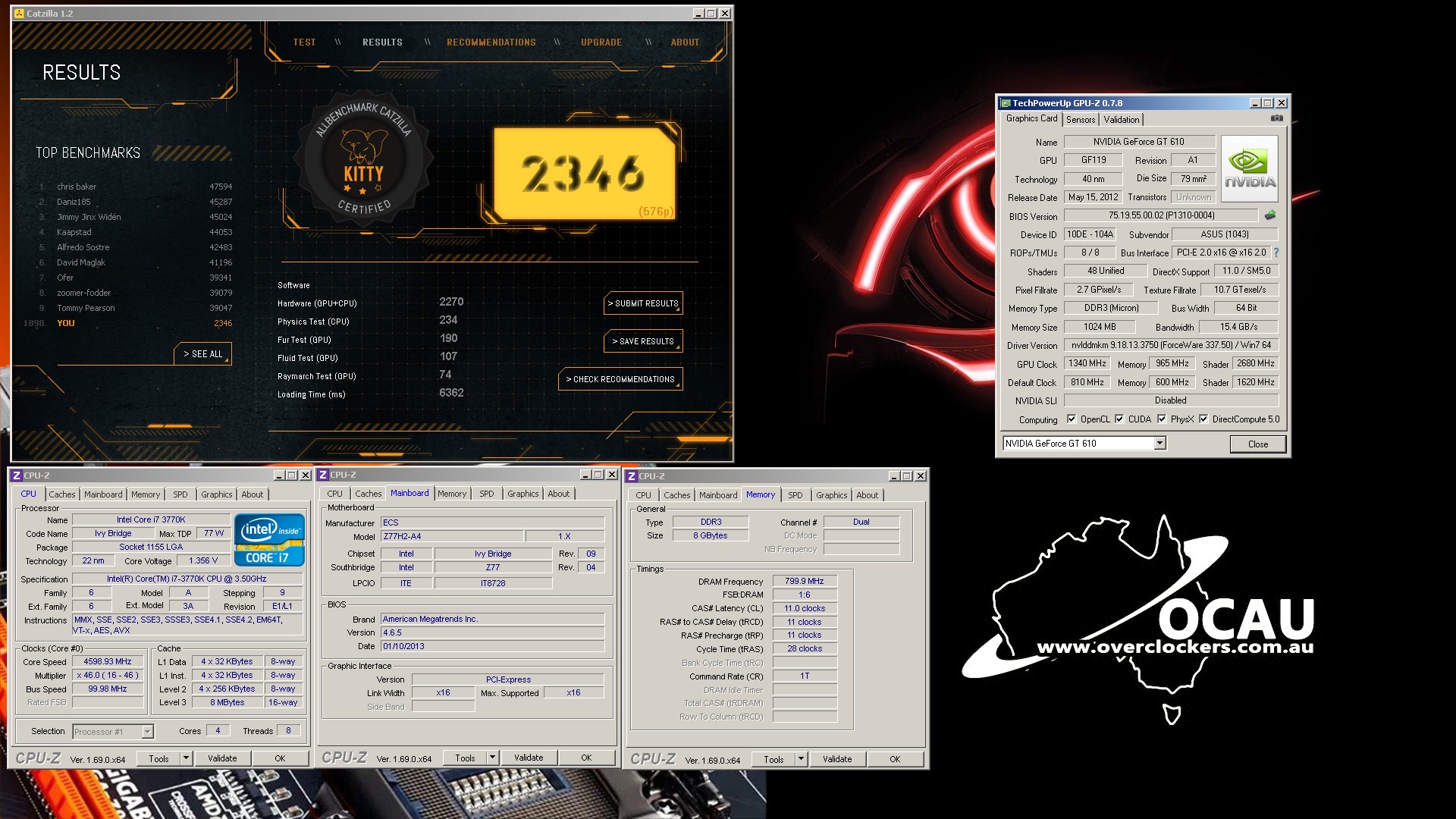Click OK in the CPU-Z Memory window
The width and height of the screenshot is (1456, 819).
895,759
